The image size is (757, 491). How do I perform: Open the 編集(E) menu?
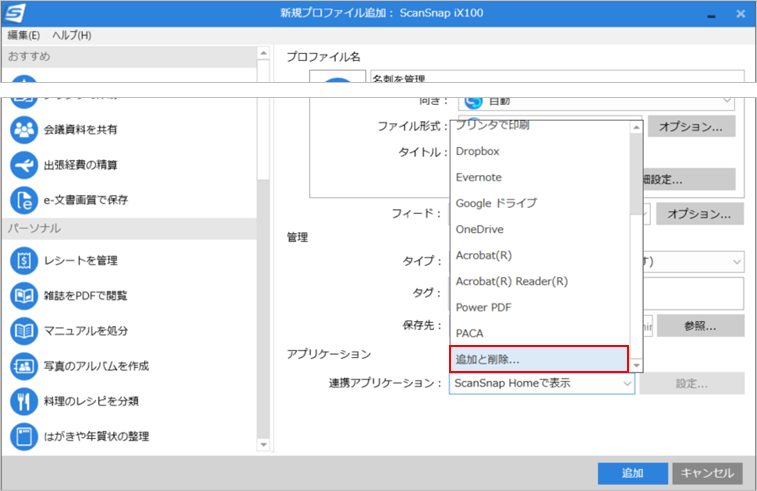(x=24, y=36)
